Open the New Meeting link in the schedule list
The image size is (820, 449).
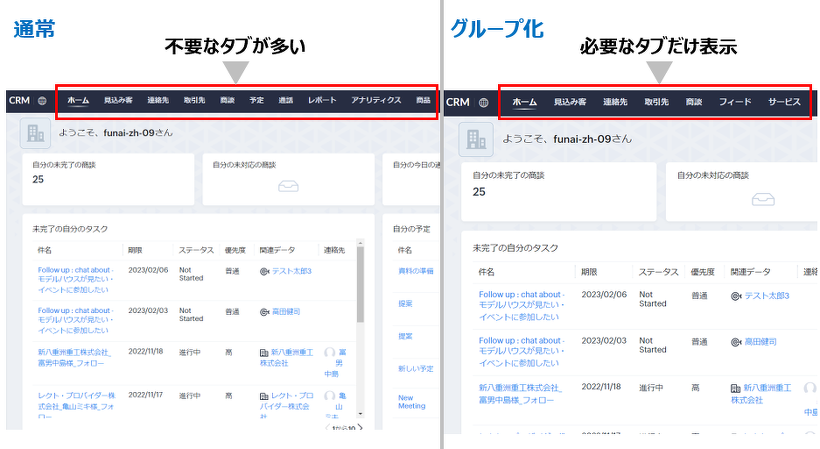[x=411, y=401]
